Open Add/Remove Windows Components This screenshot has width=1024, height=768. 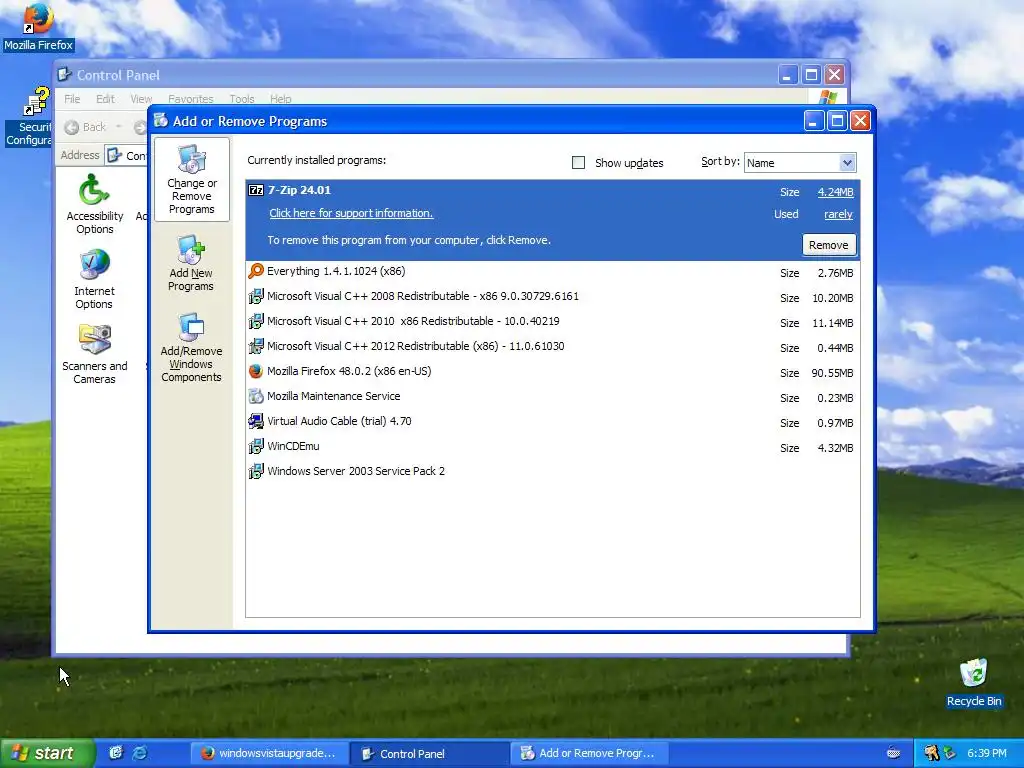191,347
